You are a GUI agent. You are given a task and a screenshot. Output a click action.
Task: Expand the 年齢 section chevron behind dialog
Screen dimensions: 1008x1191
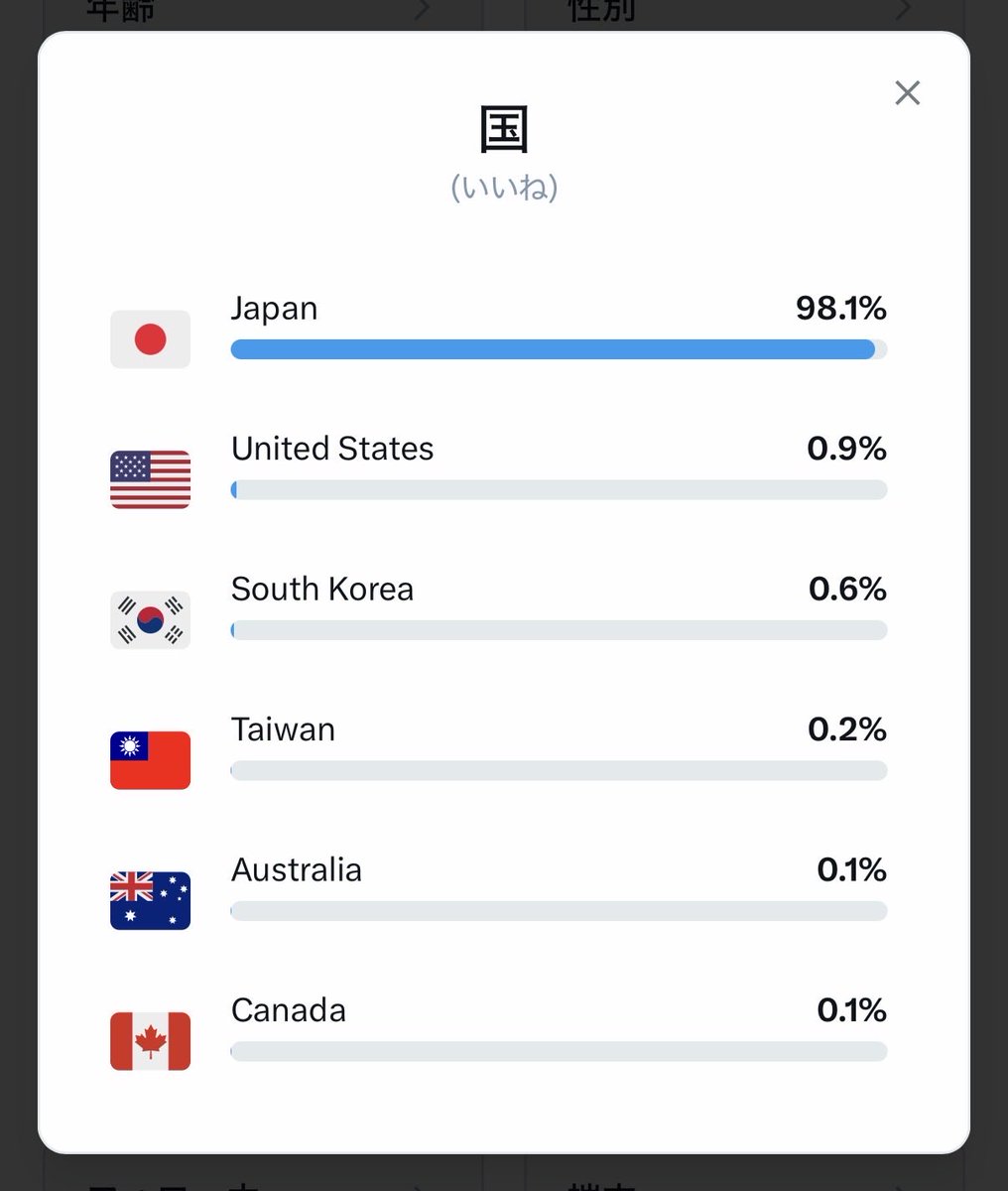423,10
